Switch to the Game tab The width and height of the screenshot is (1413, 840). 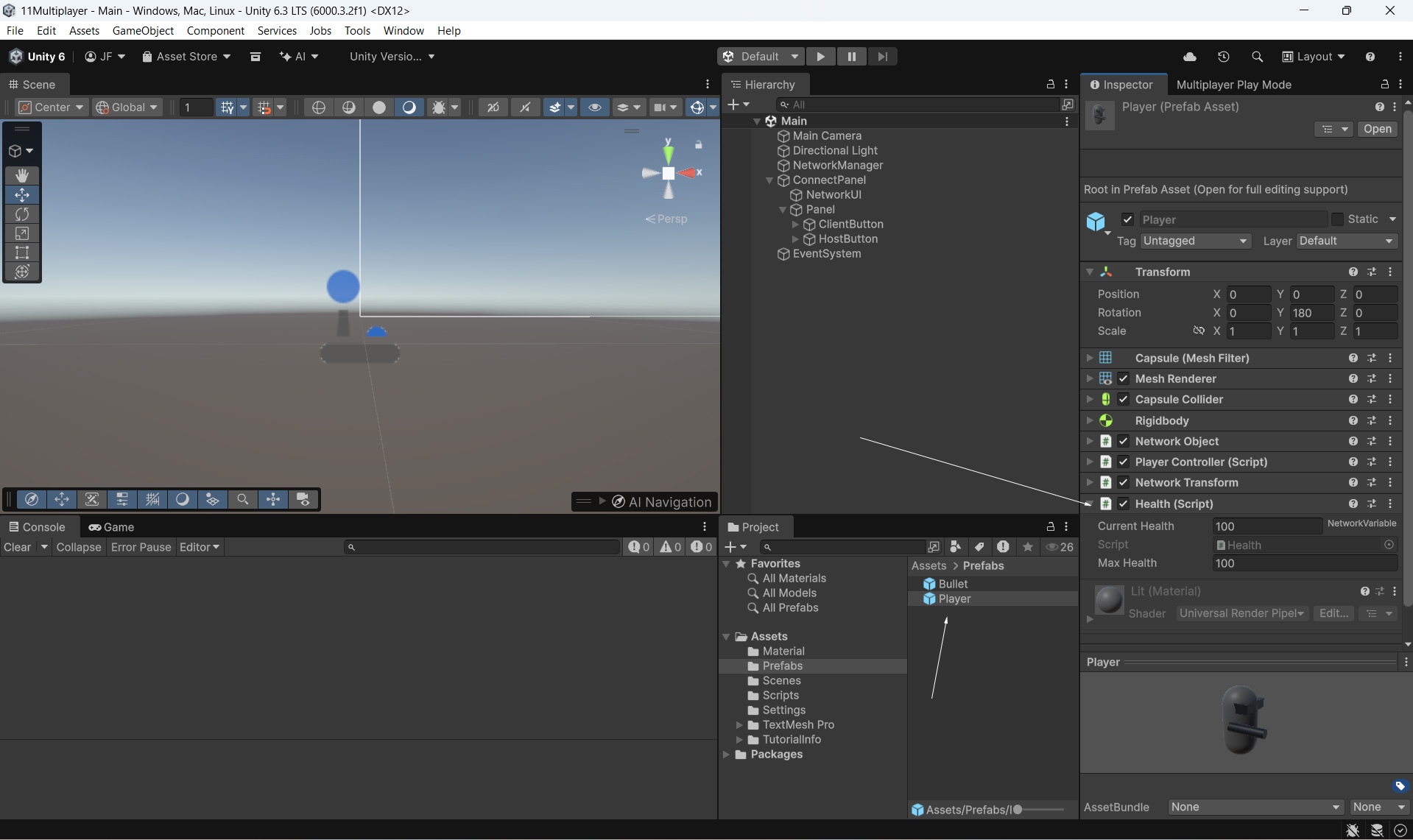click(111, 527)
